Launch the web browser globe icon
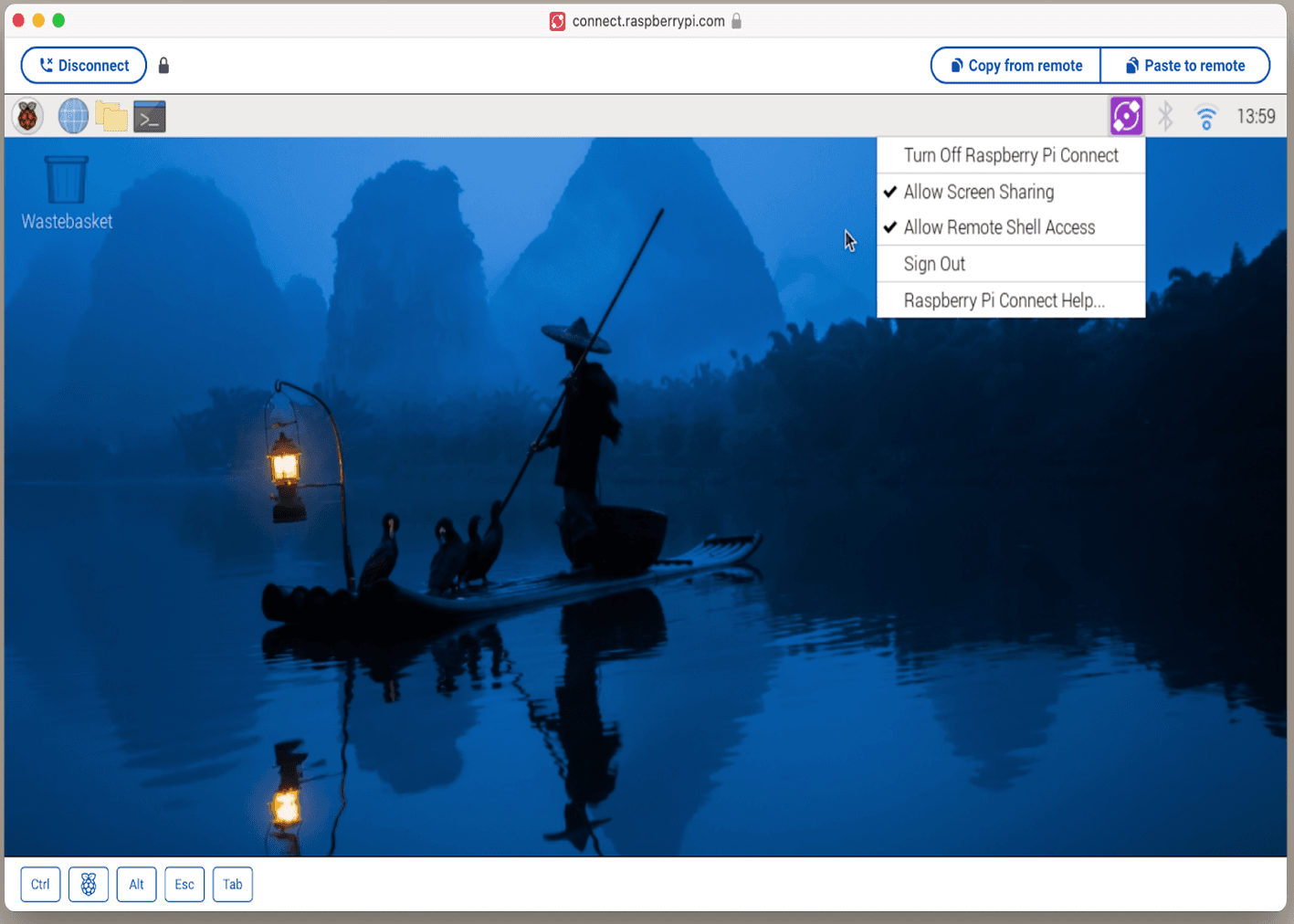The image size is (1294, 924). (73, 117)
